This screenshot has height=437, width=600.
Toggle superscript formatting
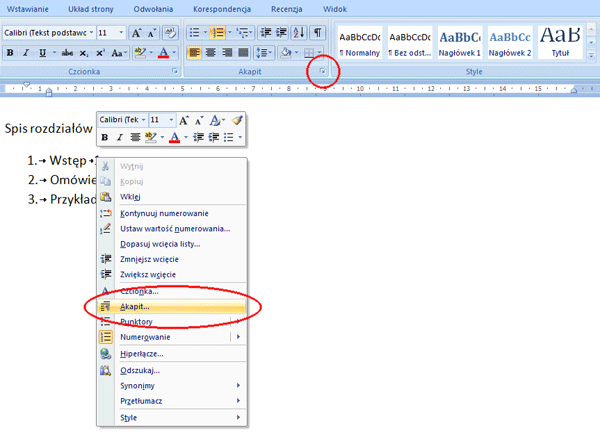click(x=100, y=52)
